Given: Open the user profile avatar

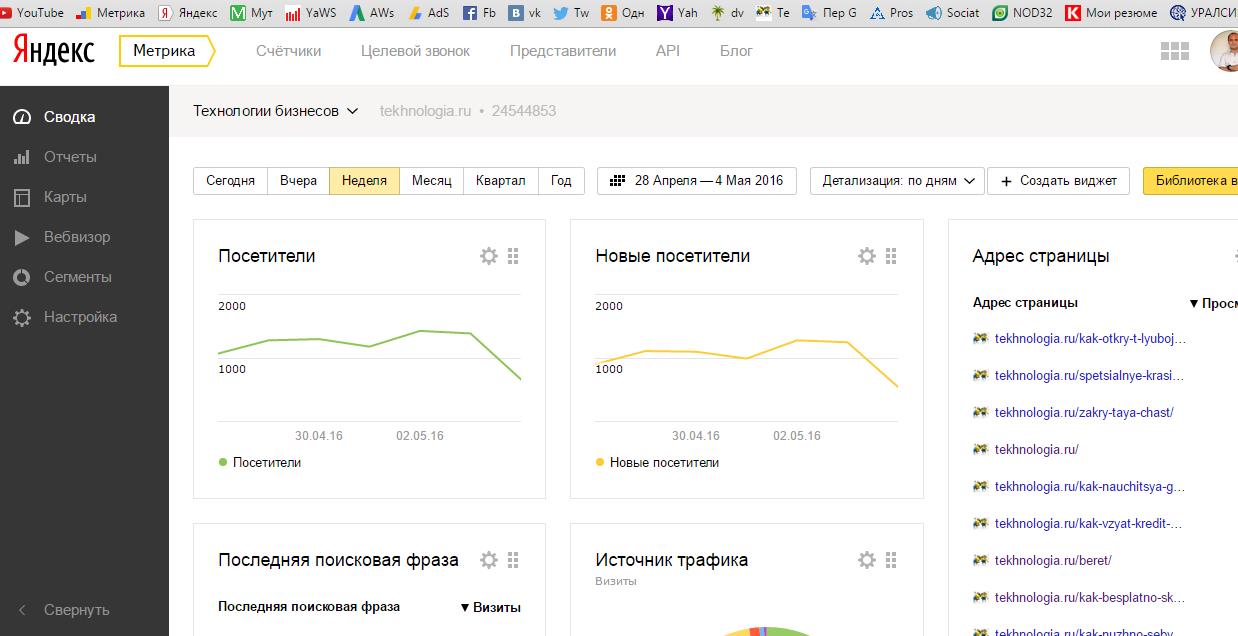Looking at the screenshot, I should pyautogui.click(x=1225, y=51).
